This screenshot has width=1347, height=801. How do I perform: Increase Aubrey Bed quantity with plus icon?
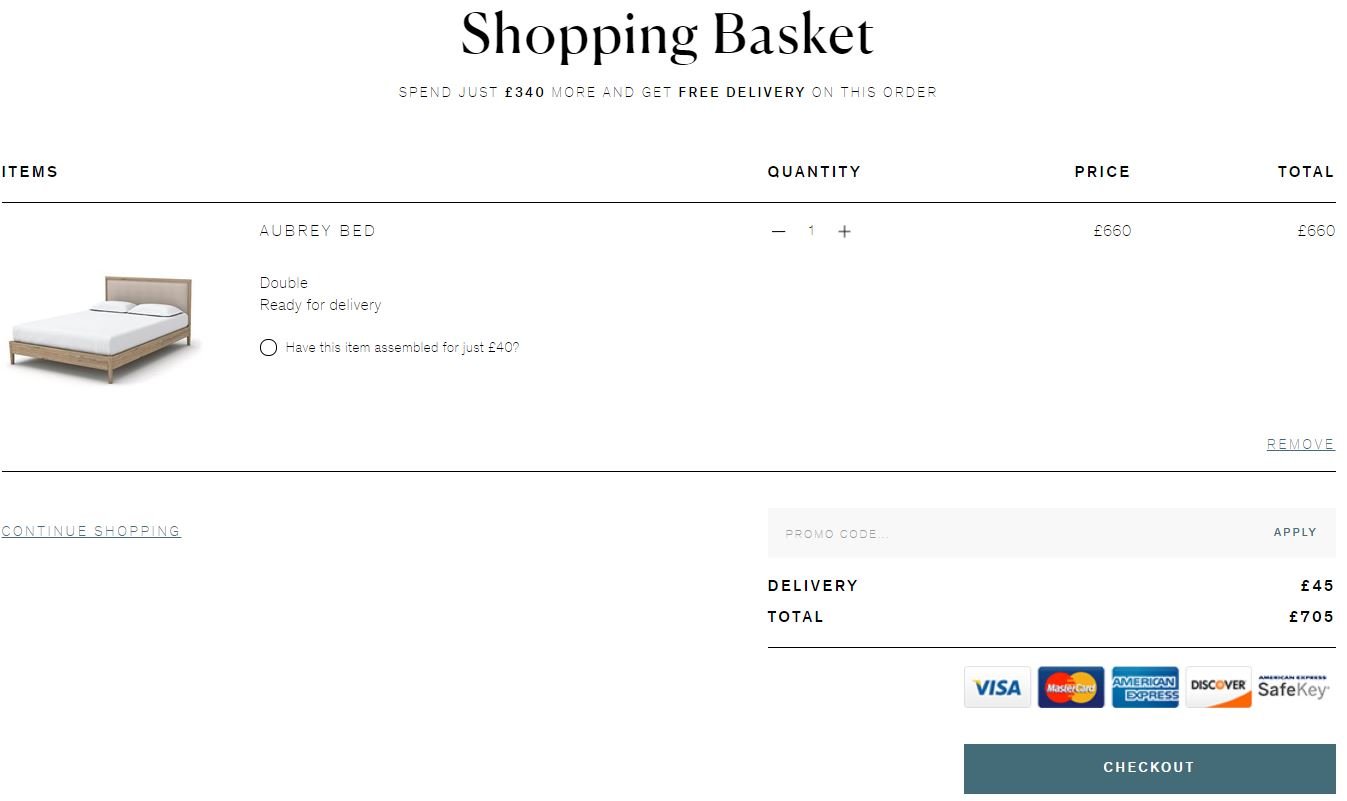click(844, 231)
